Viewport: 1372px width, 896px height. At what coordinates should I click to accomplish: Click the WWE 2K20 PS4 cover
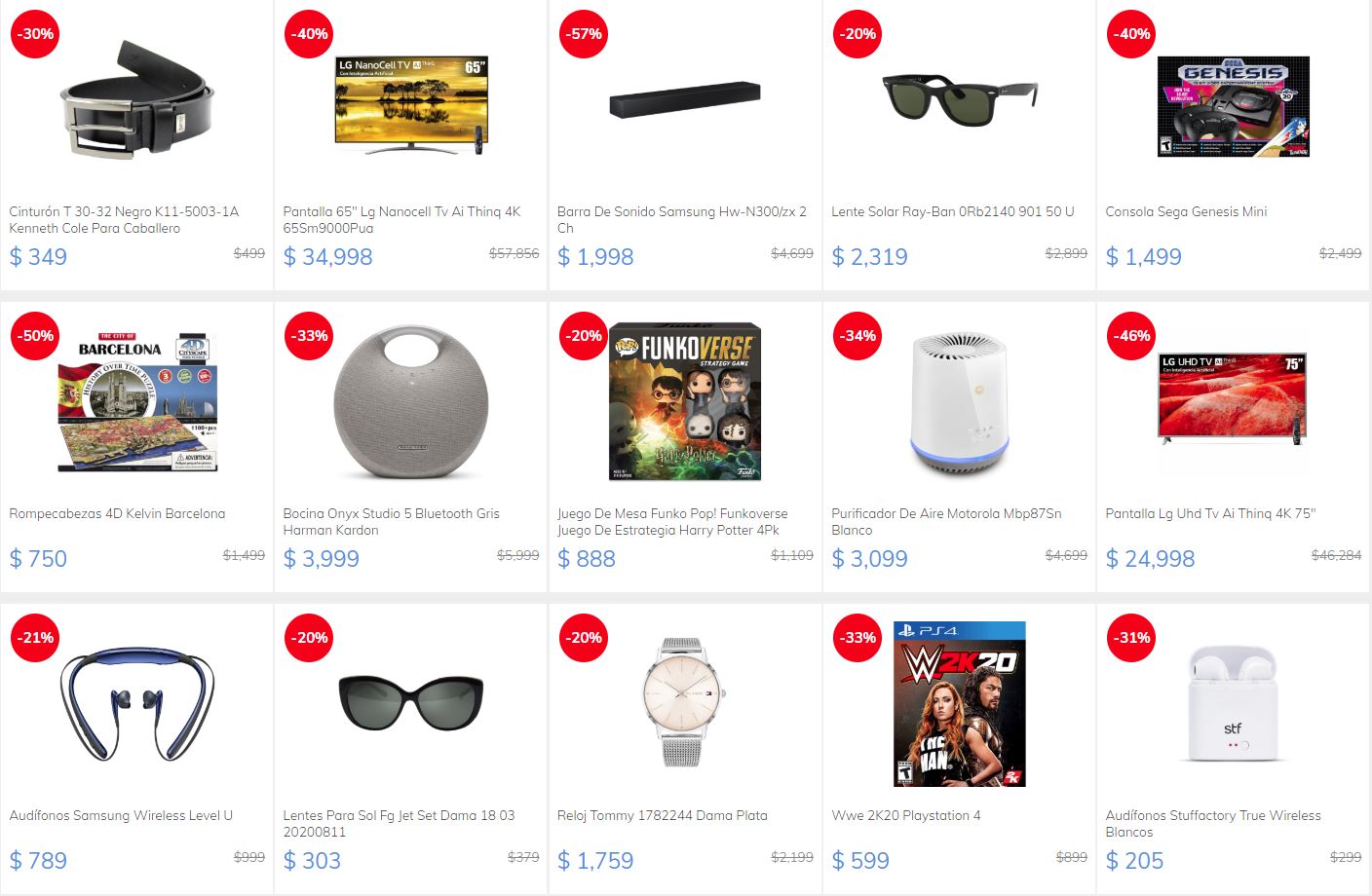[x=960, y=704]
